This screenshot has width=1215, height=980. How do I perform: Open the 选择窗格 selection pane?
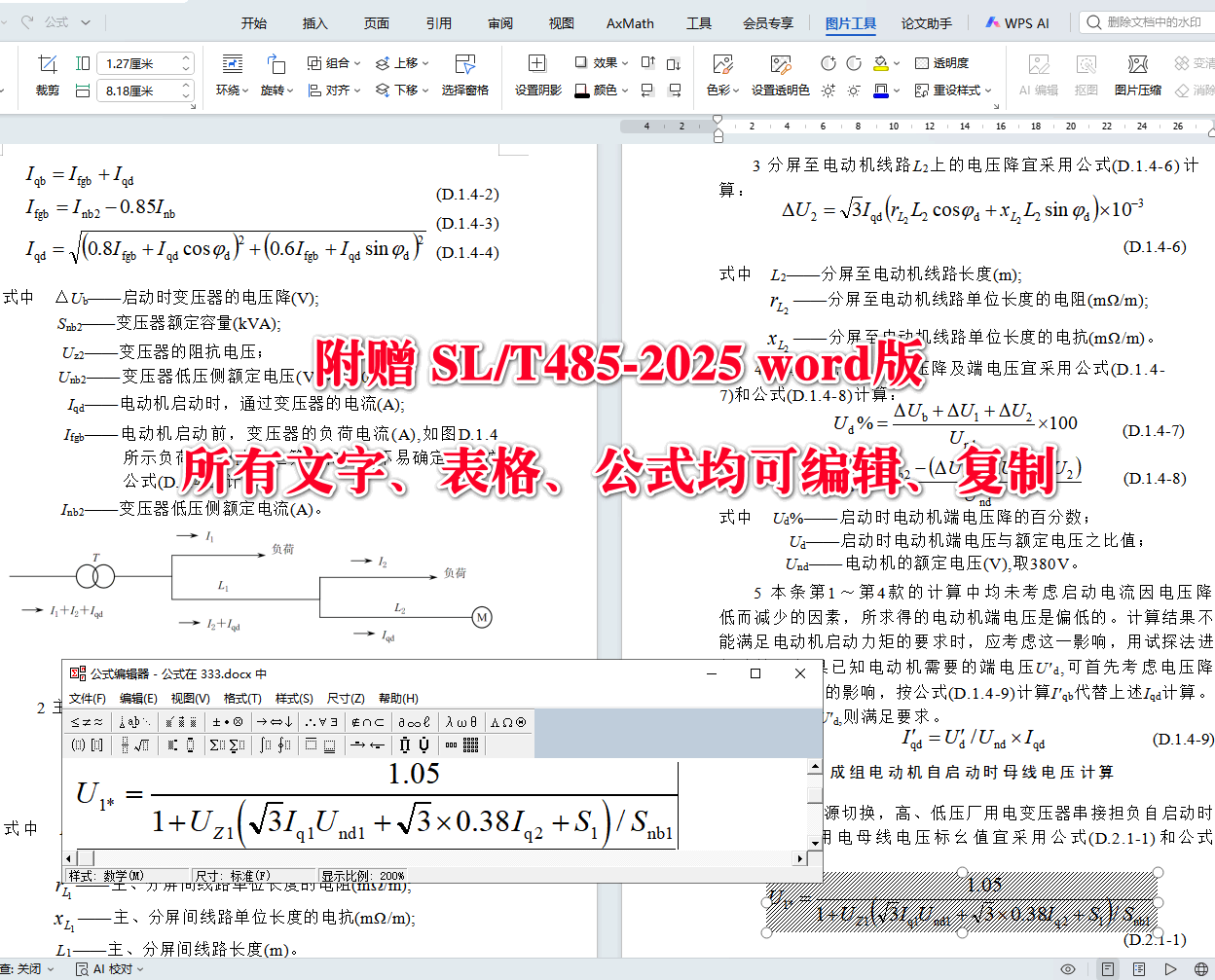[464, 75]
